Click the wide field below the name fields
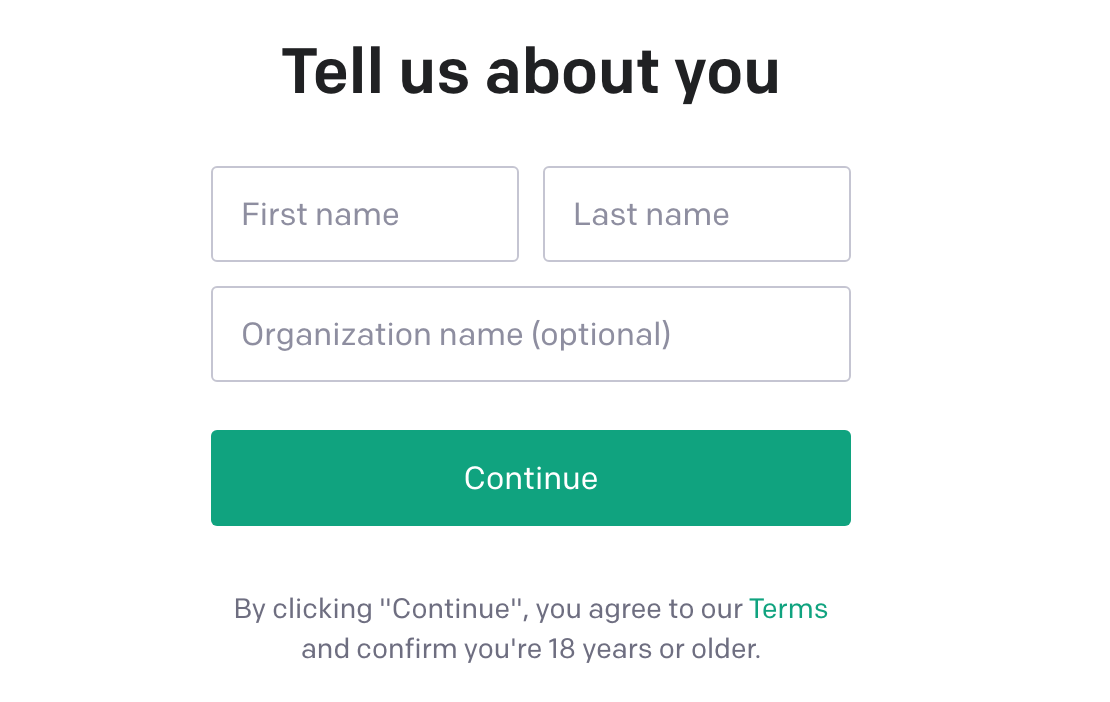 coord(530,334)
